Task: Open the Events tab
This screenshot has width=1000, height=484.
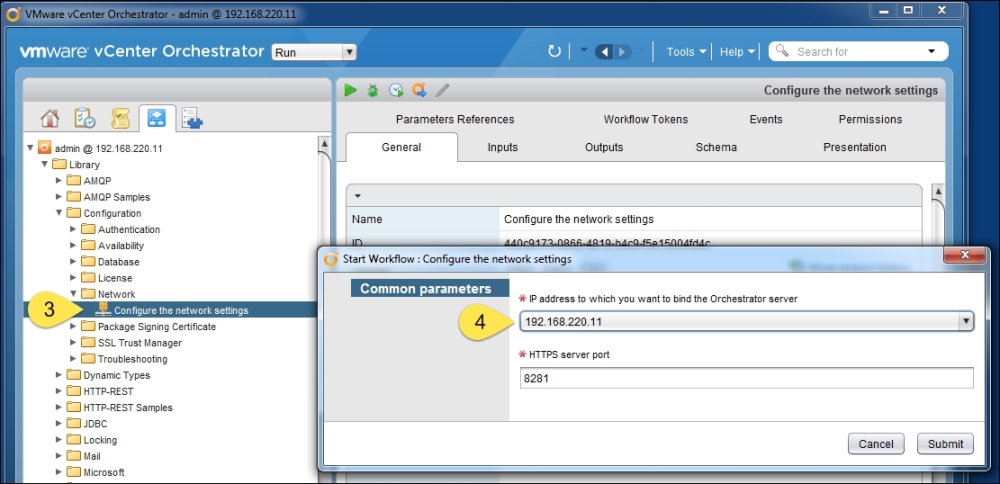Action: pos(766,119)
